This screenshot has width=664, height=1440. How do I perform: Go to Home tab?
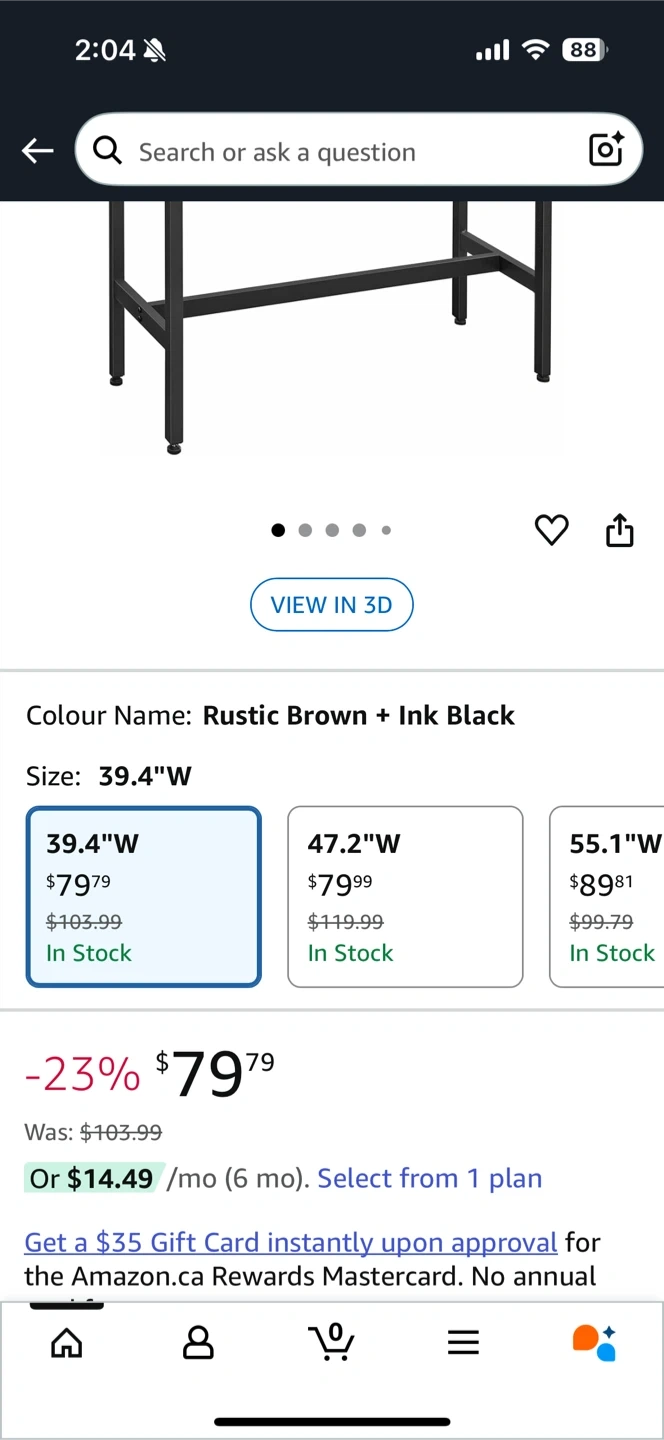pyautogui.click(x=67, y=1342)
